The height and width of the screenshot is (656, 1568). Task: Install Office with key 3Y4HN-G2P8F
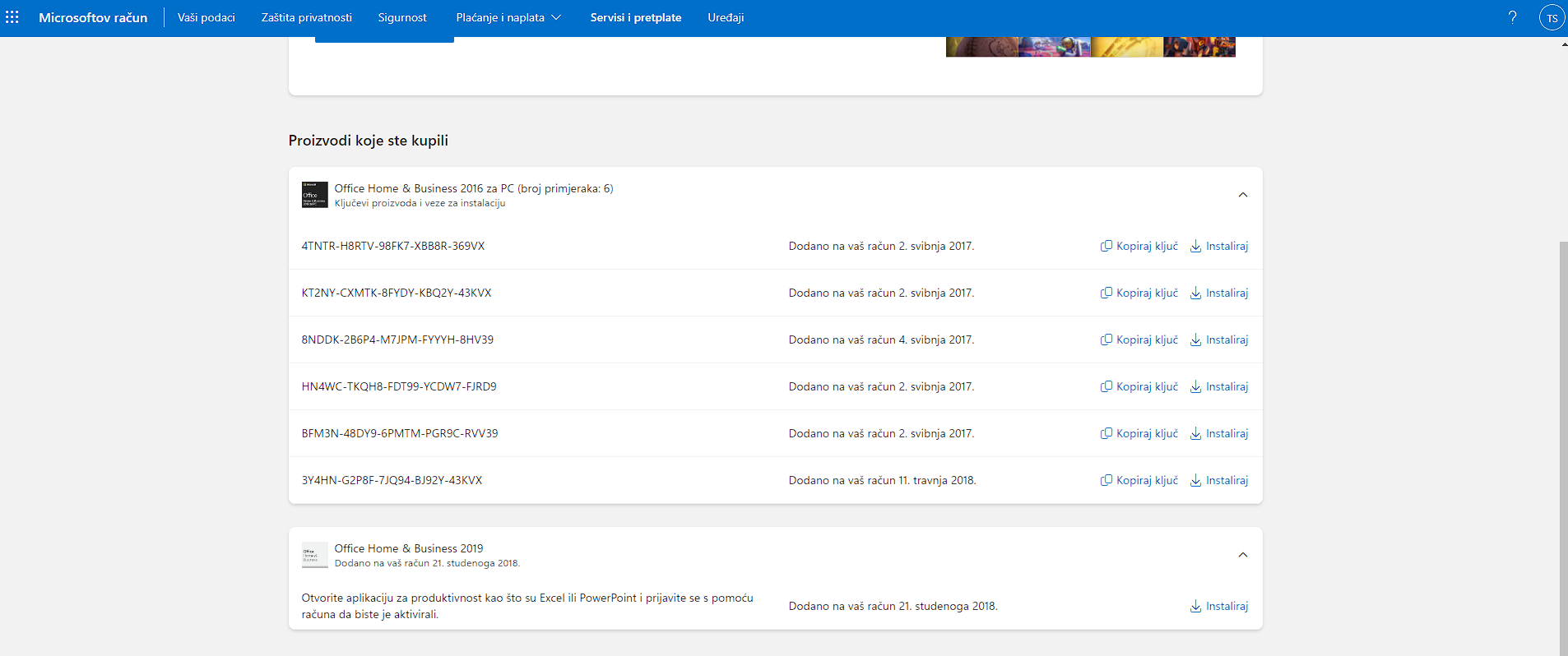pyautogui.click(x=1219, y=480)
